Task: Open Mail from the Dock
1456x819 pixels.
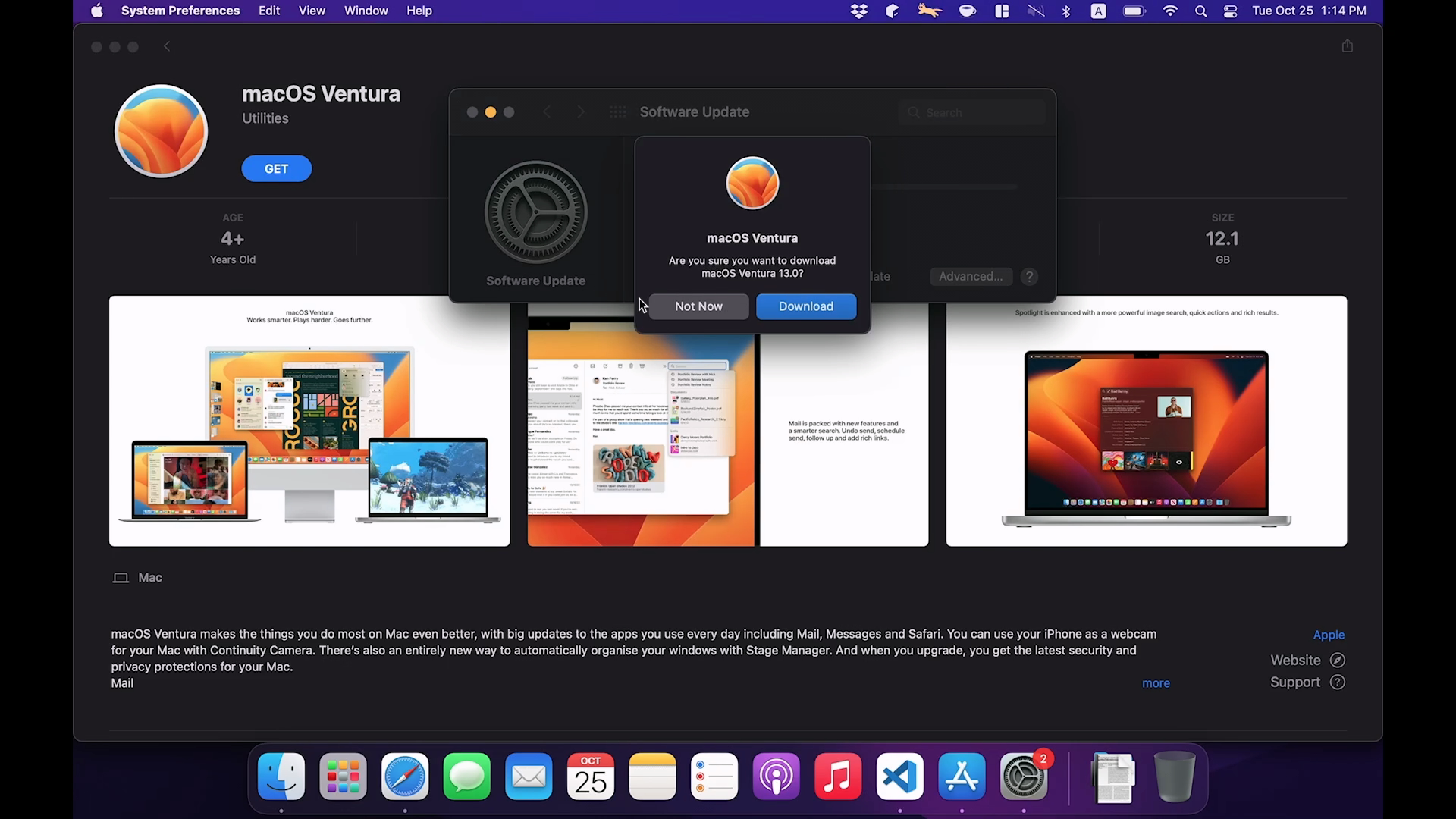Action: tap(529, 777)
